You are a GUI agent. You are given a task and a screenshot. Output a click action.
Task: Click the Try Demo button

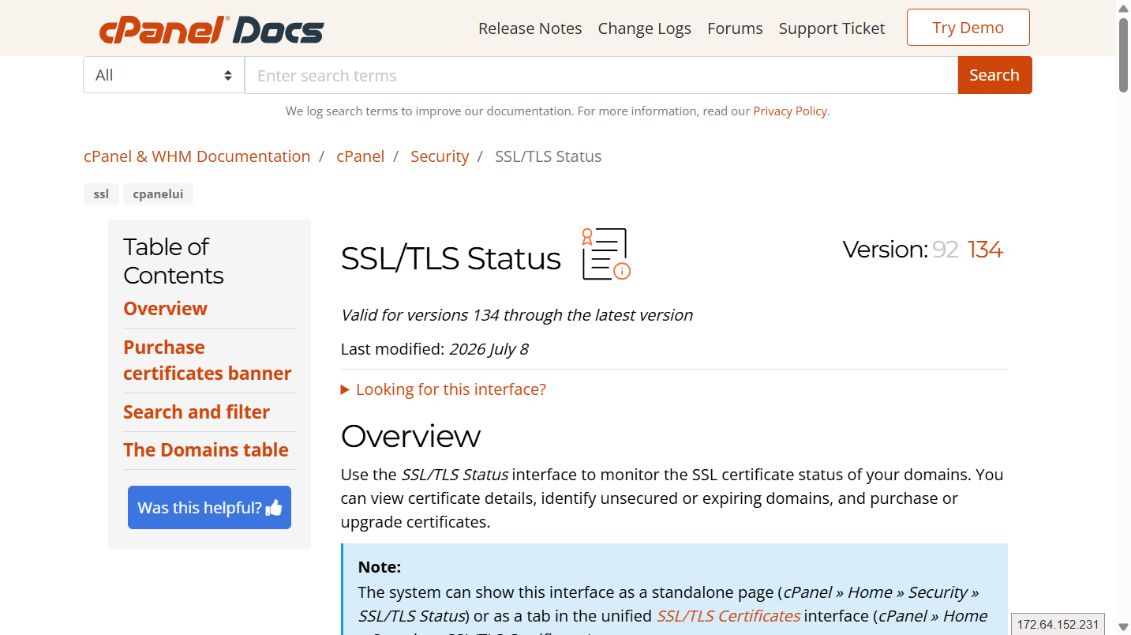coord(968,27)
